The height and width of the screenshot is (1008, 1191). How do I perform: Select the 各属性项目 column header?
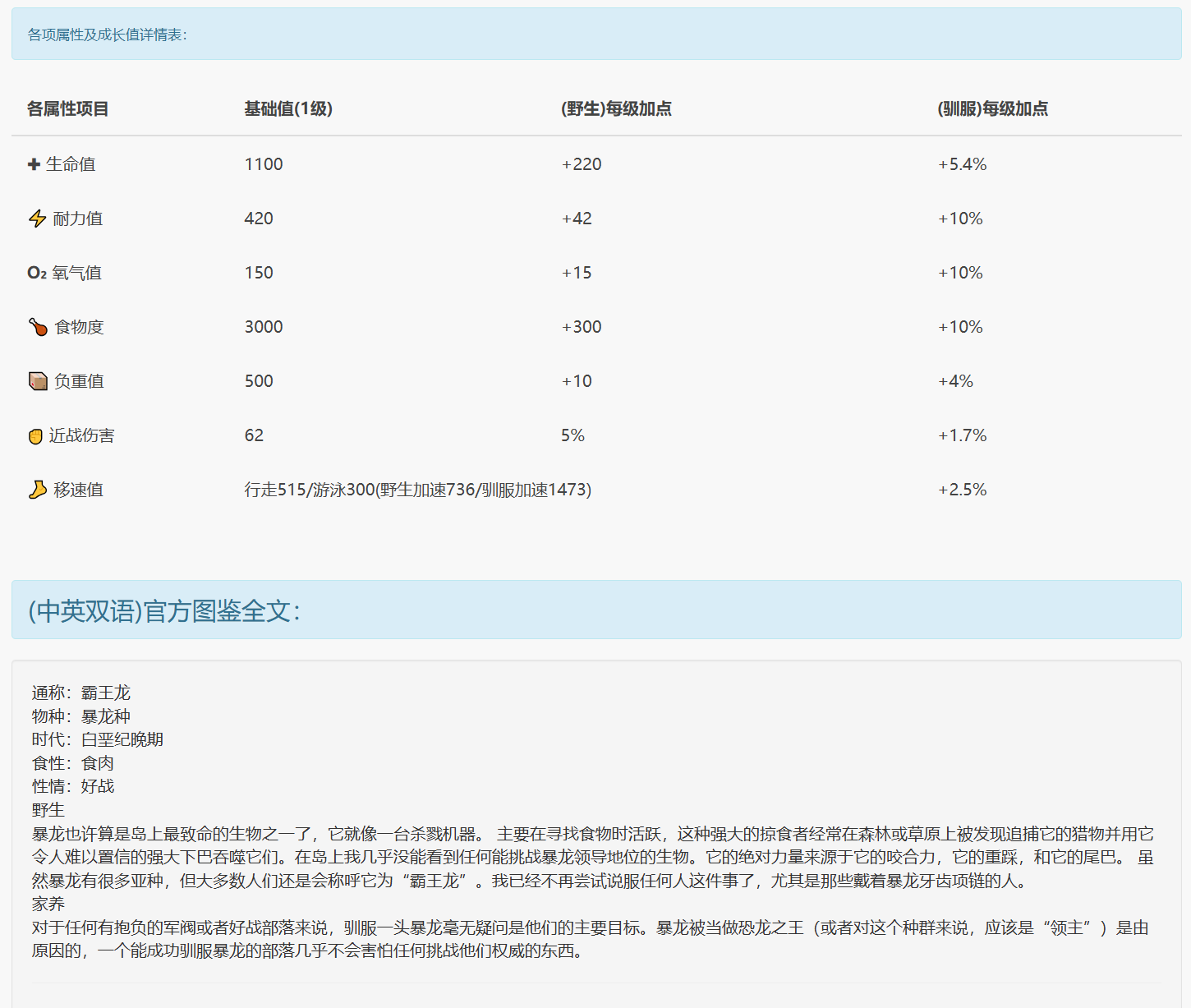(x=68, y=108)
